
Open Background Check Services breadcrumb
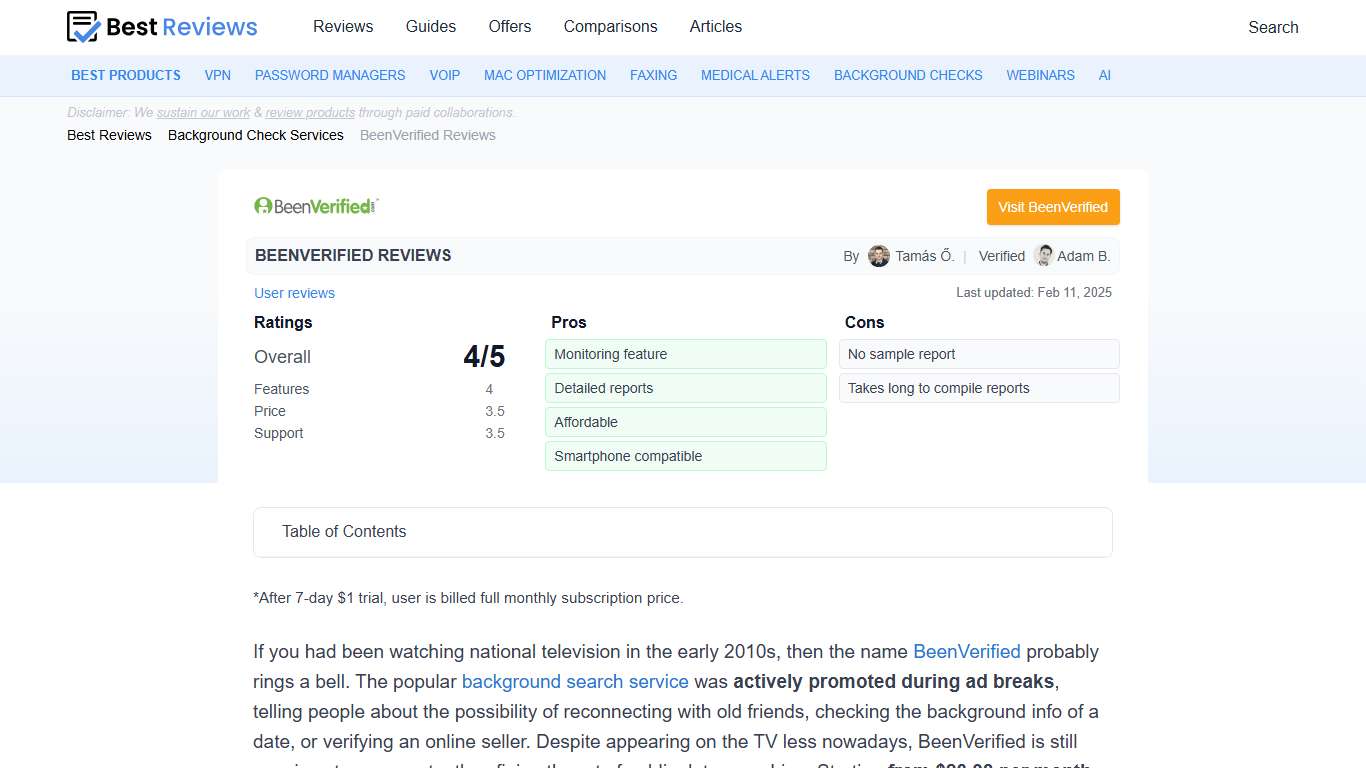click(255, 135)
